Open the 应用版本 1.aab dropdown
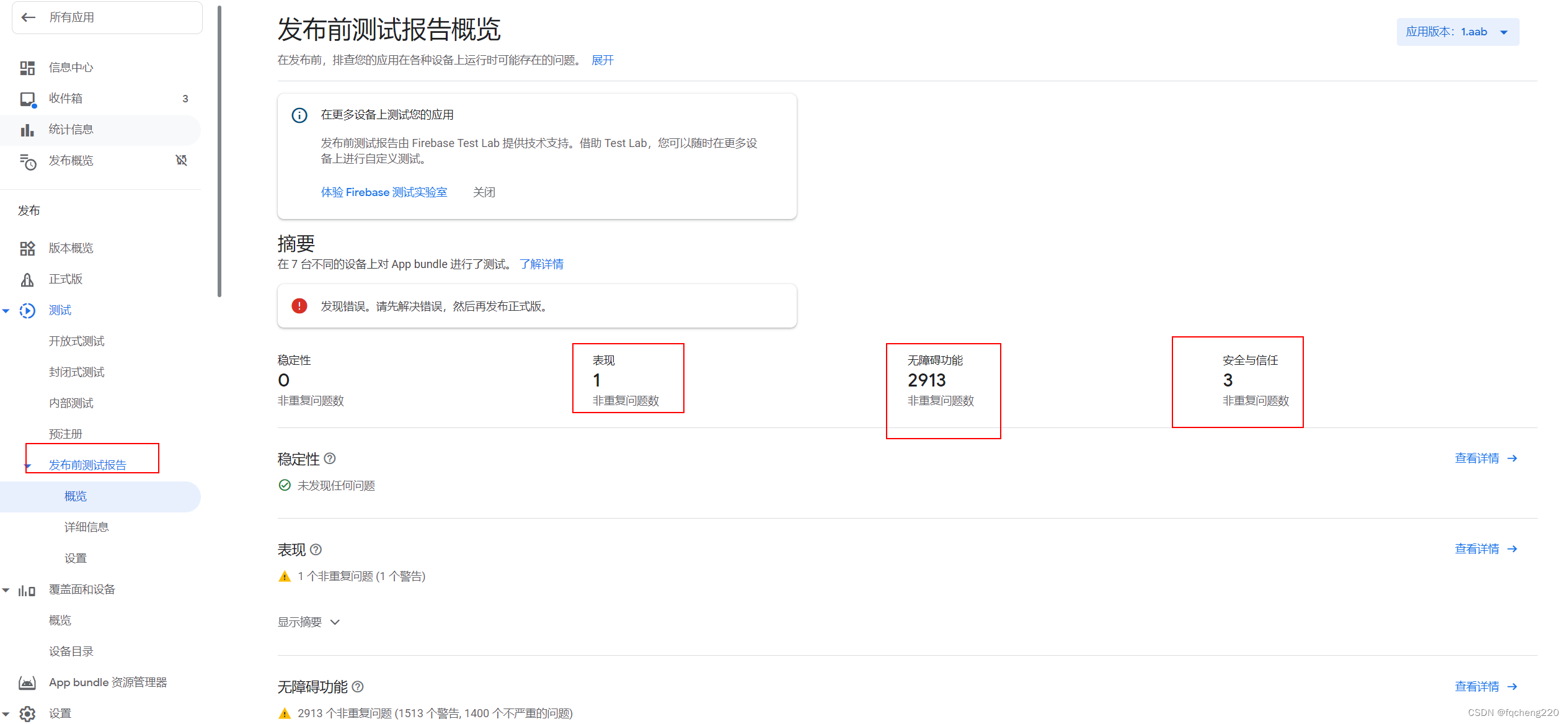 pos(1458,32)
